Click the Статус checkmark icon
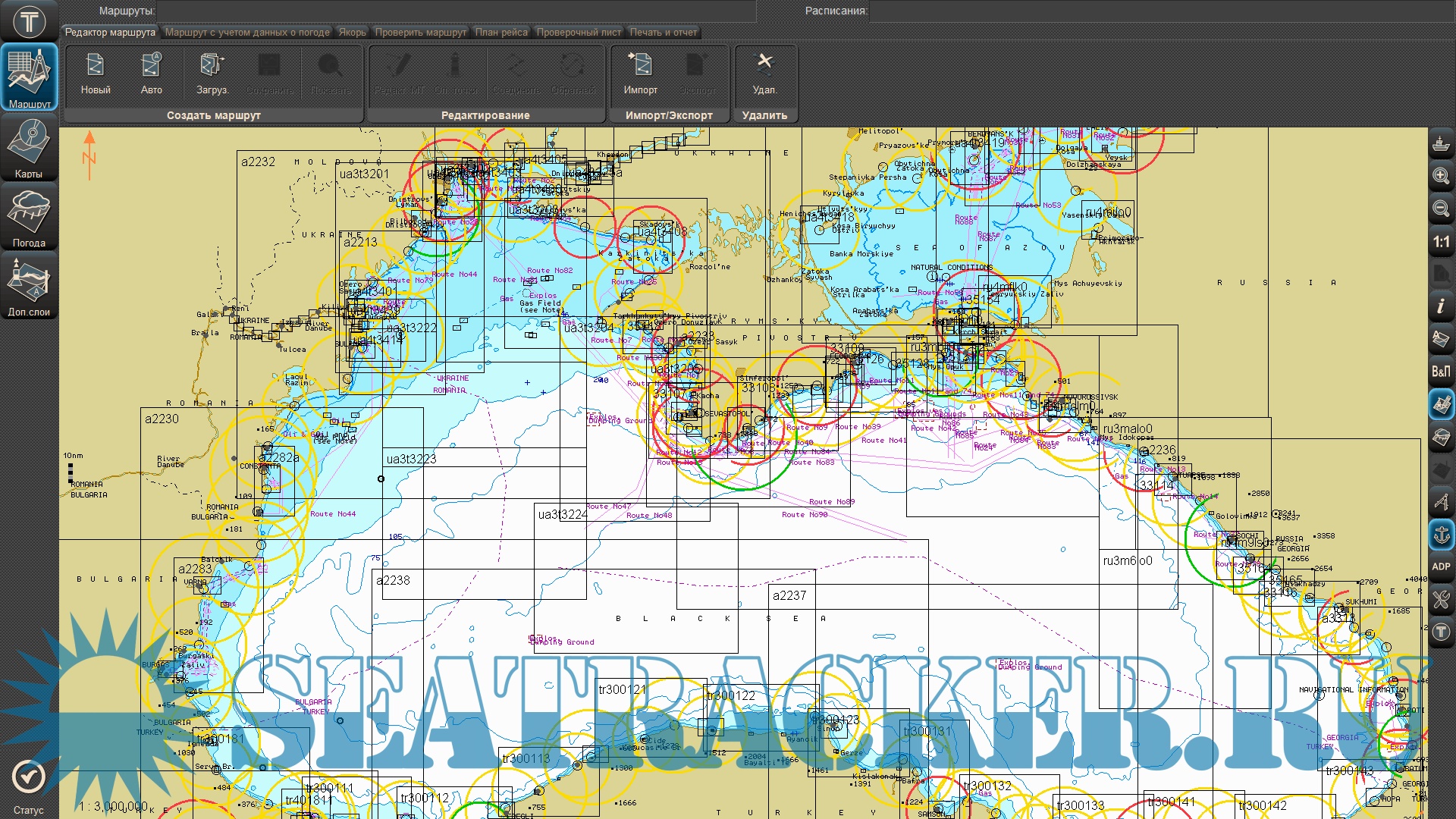 tap(29, 777)
